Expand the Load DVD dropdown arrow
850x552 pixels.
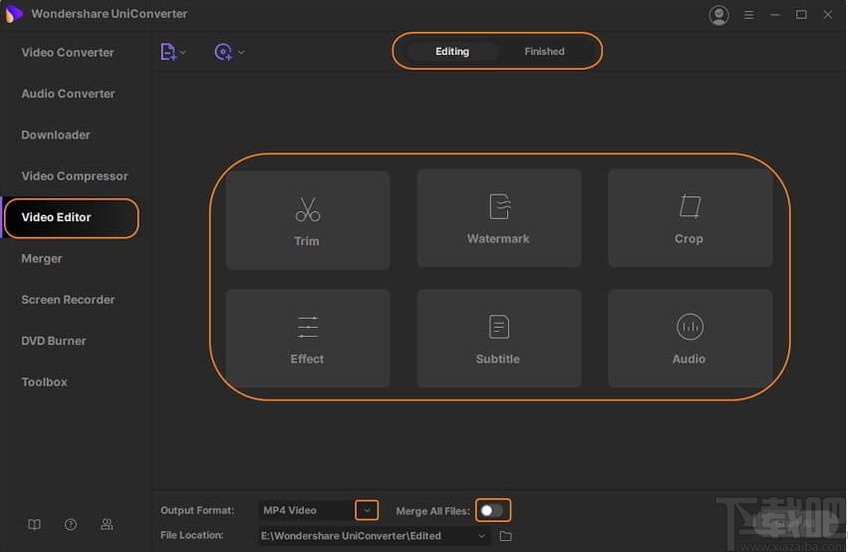pos(241,53)
